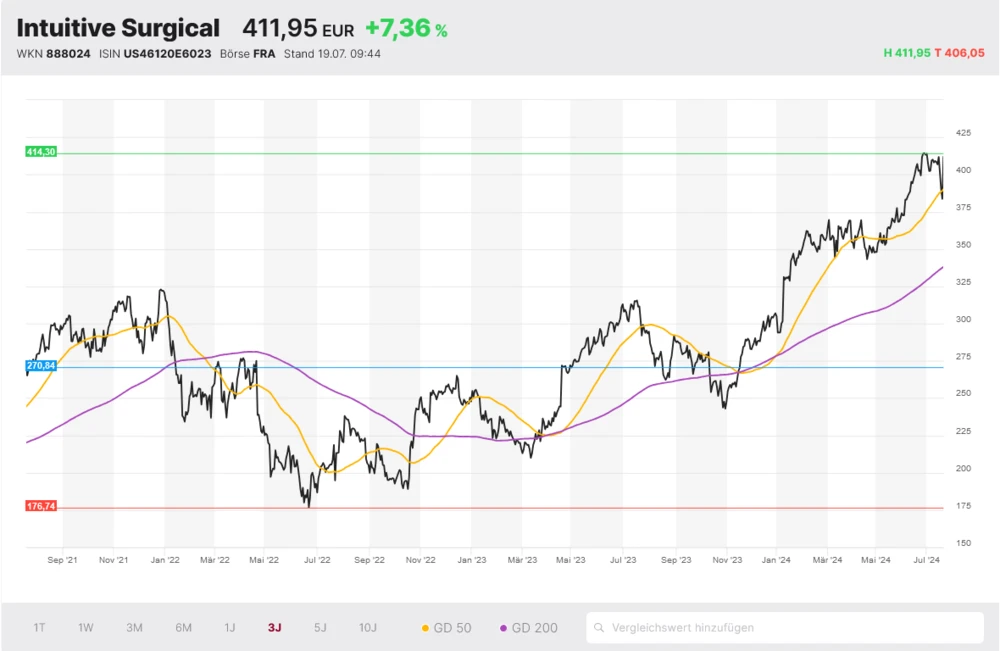
Task: Select the 3M period
Action: [134, 627]
